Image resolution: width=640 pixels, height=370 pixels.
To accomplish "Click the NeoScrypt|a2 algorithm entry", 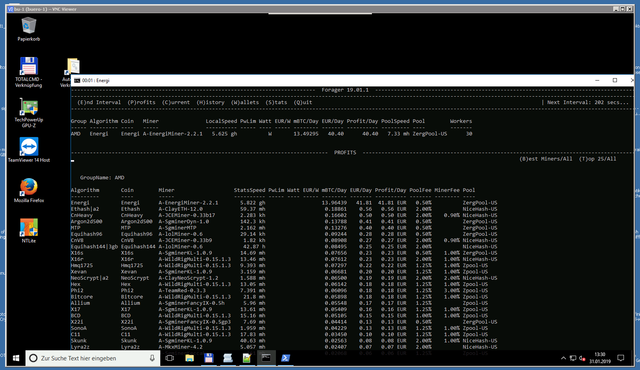I will click(x=89, y=278).
